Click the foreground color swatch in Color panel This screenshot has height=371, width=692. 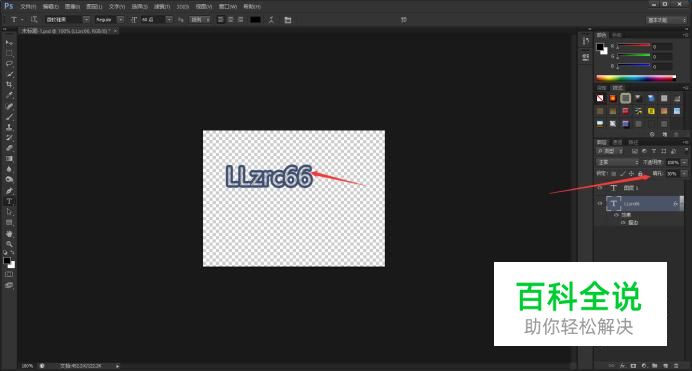click(x=600, y=47)
